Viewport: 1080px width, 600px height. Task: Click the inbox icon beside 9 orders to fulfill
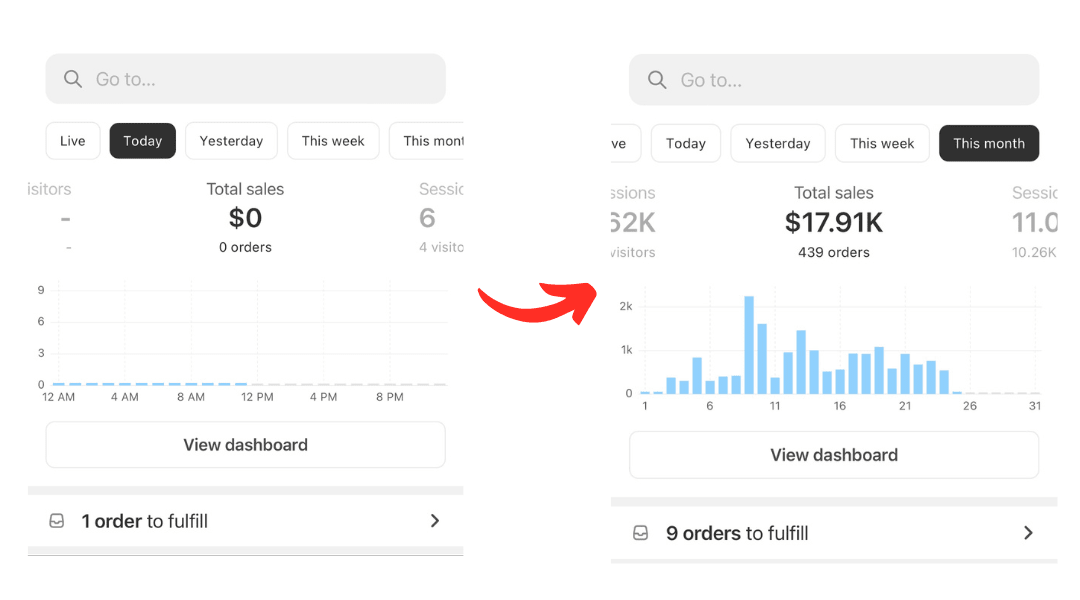640,533
